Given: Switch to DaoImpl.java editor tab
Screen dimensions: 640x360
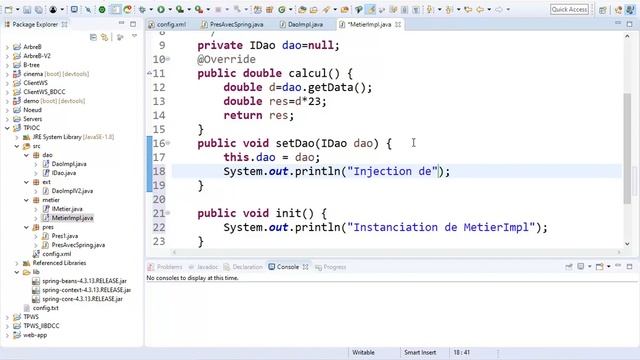Looking at the screenshot, I should pyautogui.click(x=302, y=24).
